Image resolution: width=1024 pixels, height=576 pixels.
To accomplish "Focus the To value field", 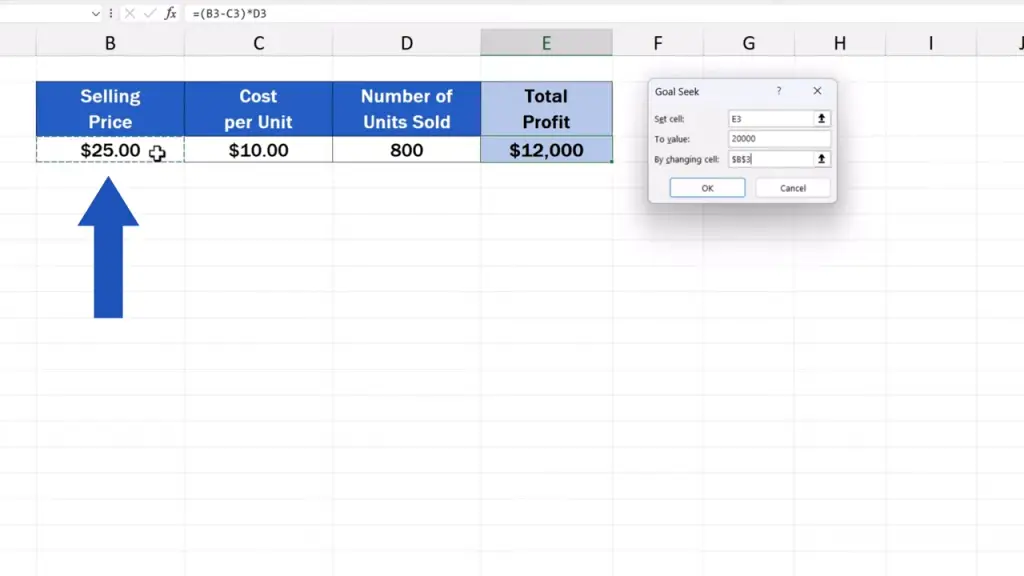I will coord(779,139).
